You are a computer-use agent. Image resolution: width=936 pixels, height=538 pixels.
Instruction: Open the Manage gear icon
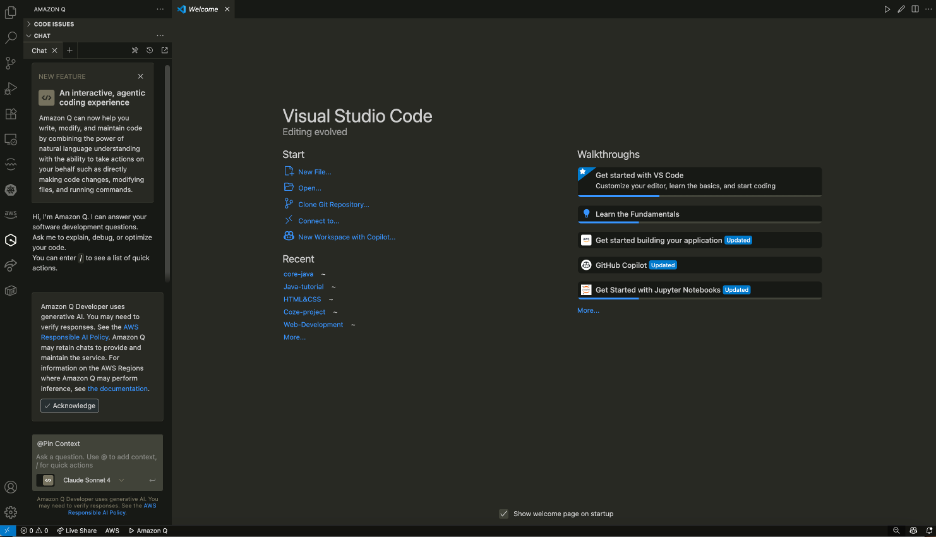pyautogui.click(x=11, y=512)
